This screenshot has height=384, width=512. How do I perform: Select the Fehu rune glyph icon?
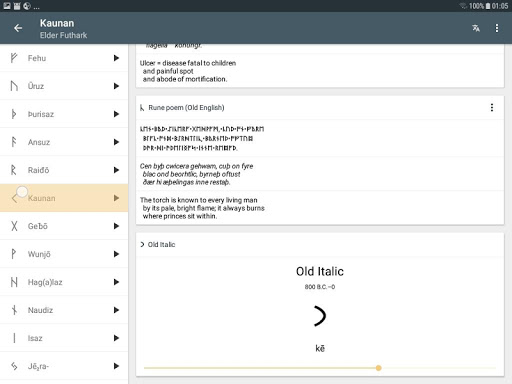14,58
